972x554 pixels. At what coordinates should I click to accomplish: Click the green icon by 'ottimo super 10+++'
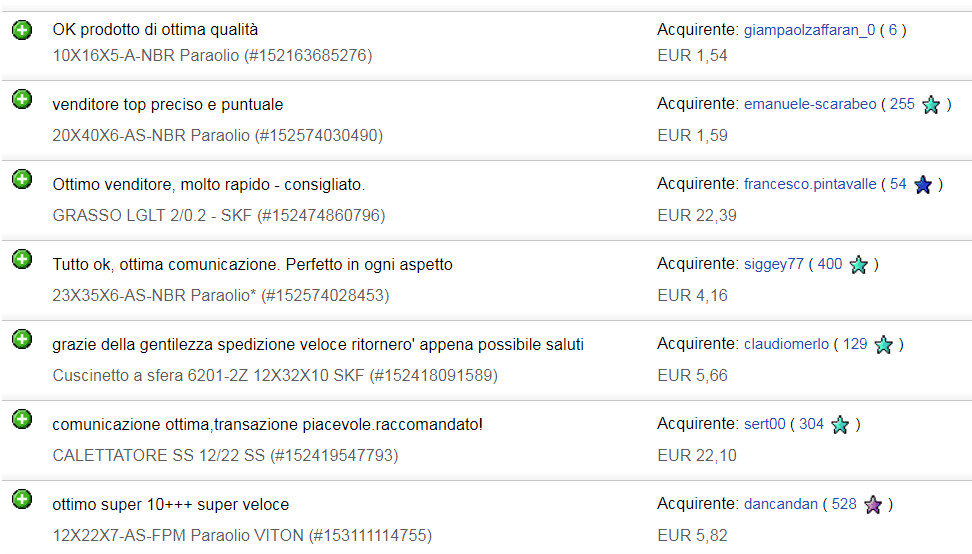22,499
